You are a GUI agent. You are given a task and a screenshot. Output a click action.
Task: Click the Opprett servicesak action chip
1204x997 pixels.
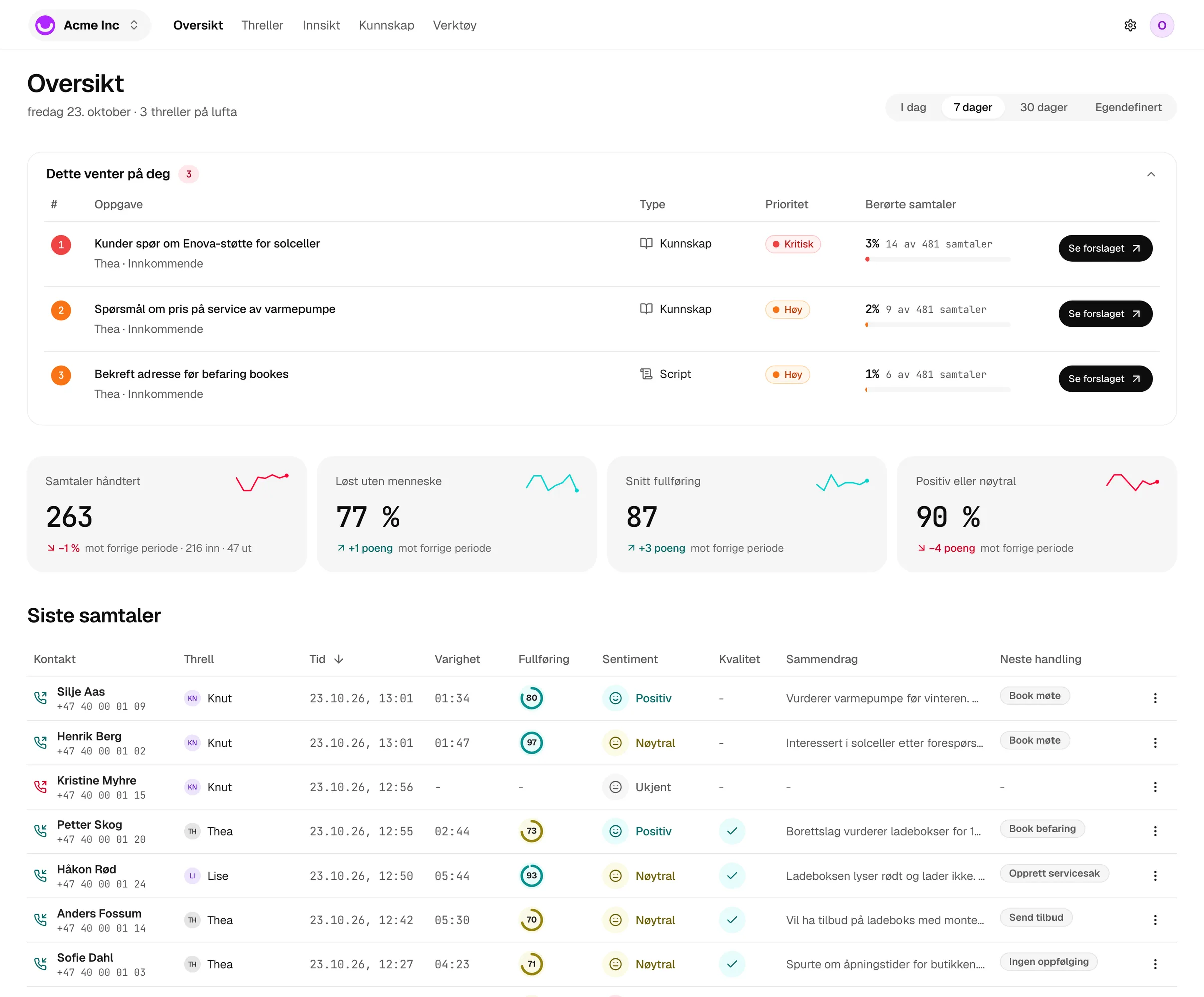coord(1054,873)
